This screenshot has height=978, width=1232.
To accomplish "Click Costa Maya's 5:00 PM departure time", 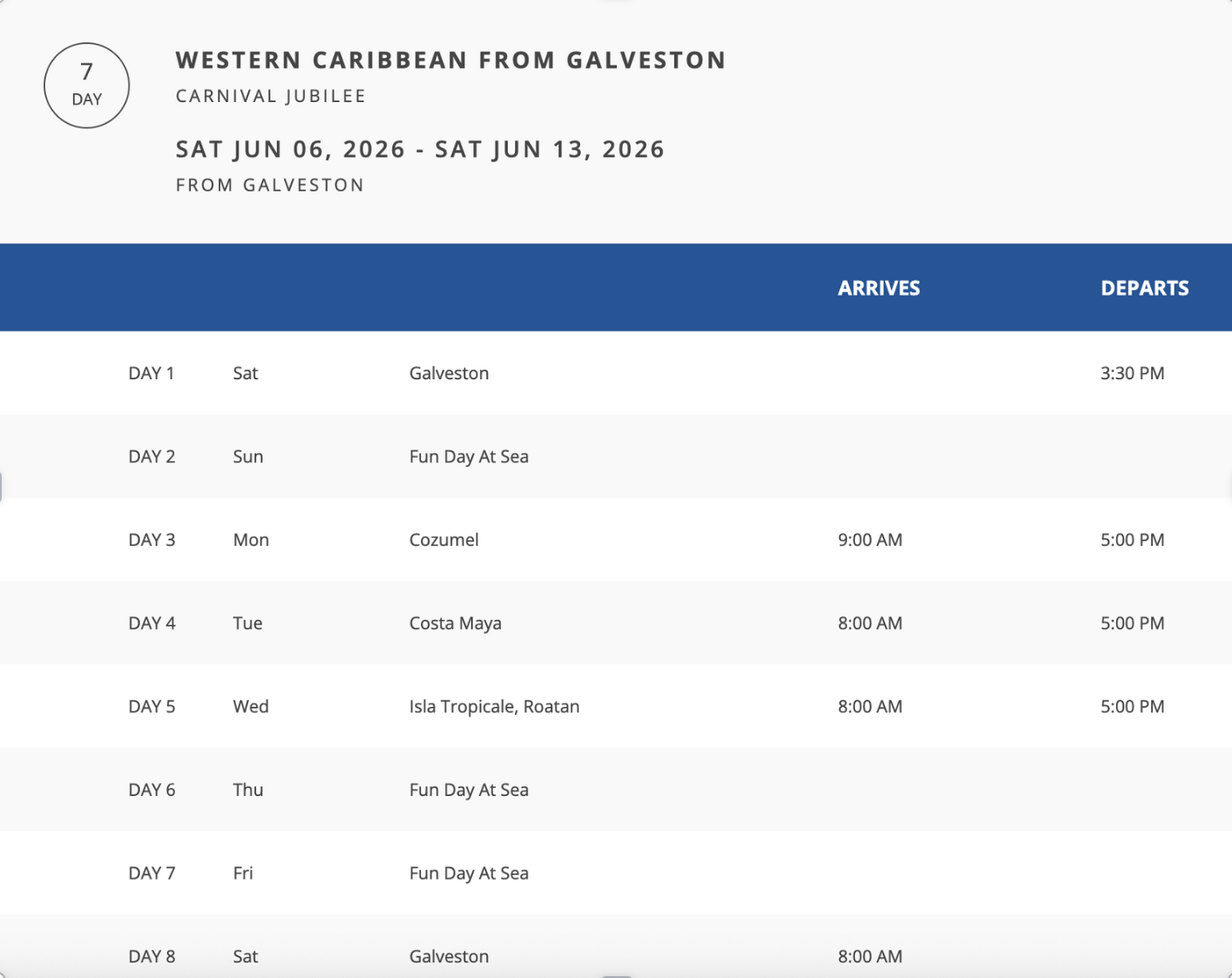I will point(1132,623).
